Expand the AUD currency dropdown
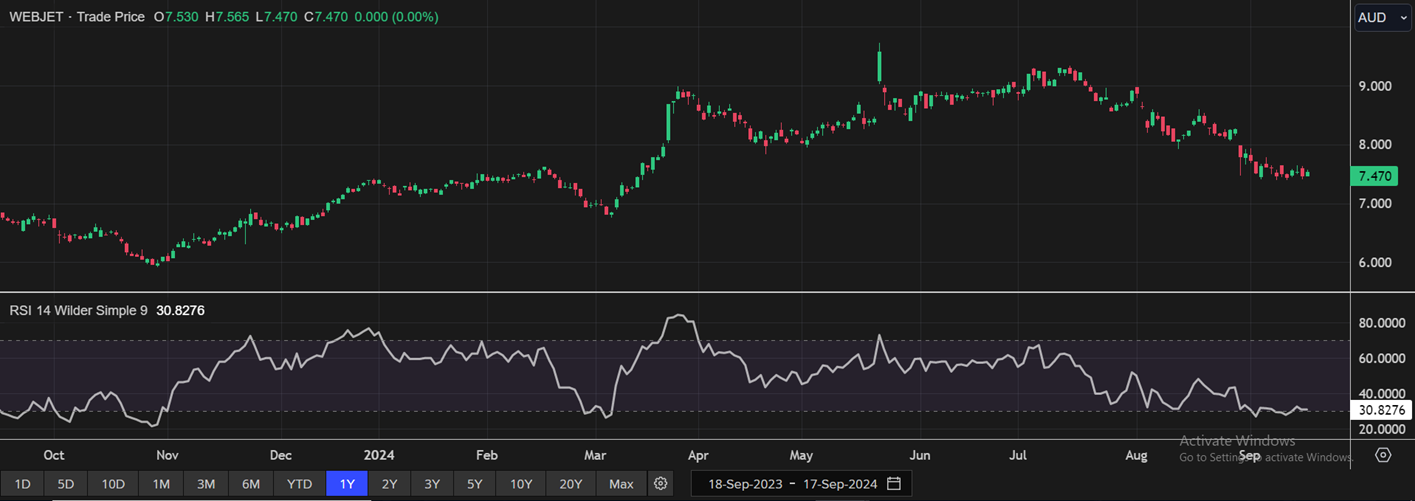This screenshot has width=1415, height=501. [x=1383, y=18]
